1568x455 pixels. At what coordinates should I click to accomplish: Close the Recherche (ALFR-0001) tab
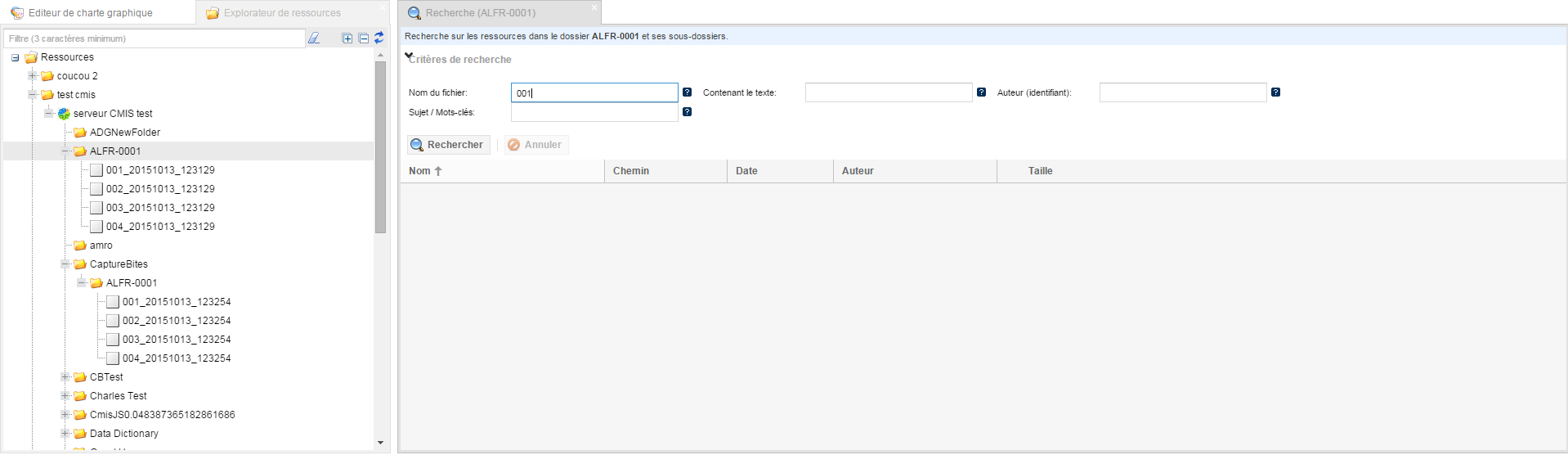pyautogui.click(x=594, y=7)
